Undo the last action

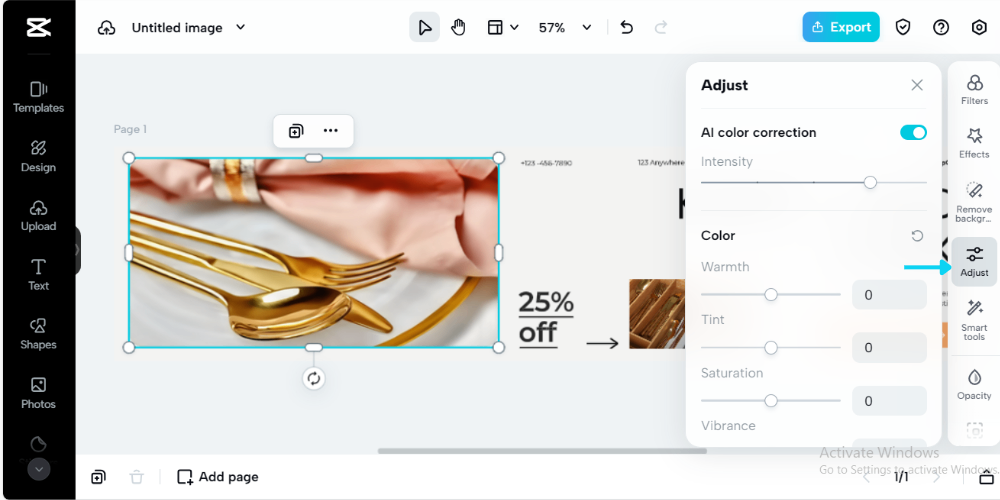[627, 27]
